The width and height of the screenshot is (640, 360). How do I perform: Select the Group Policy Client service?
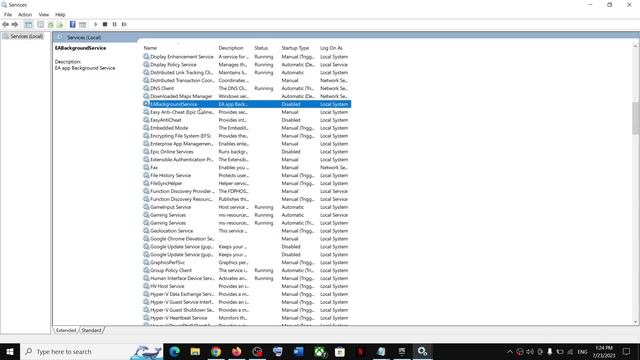pos(247,270)
